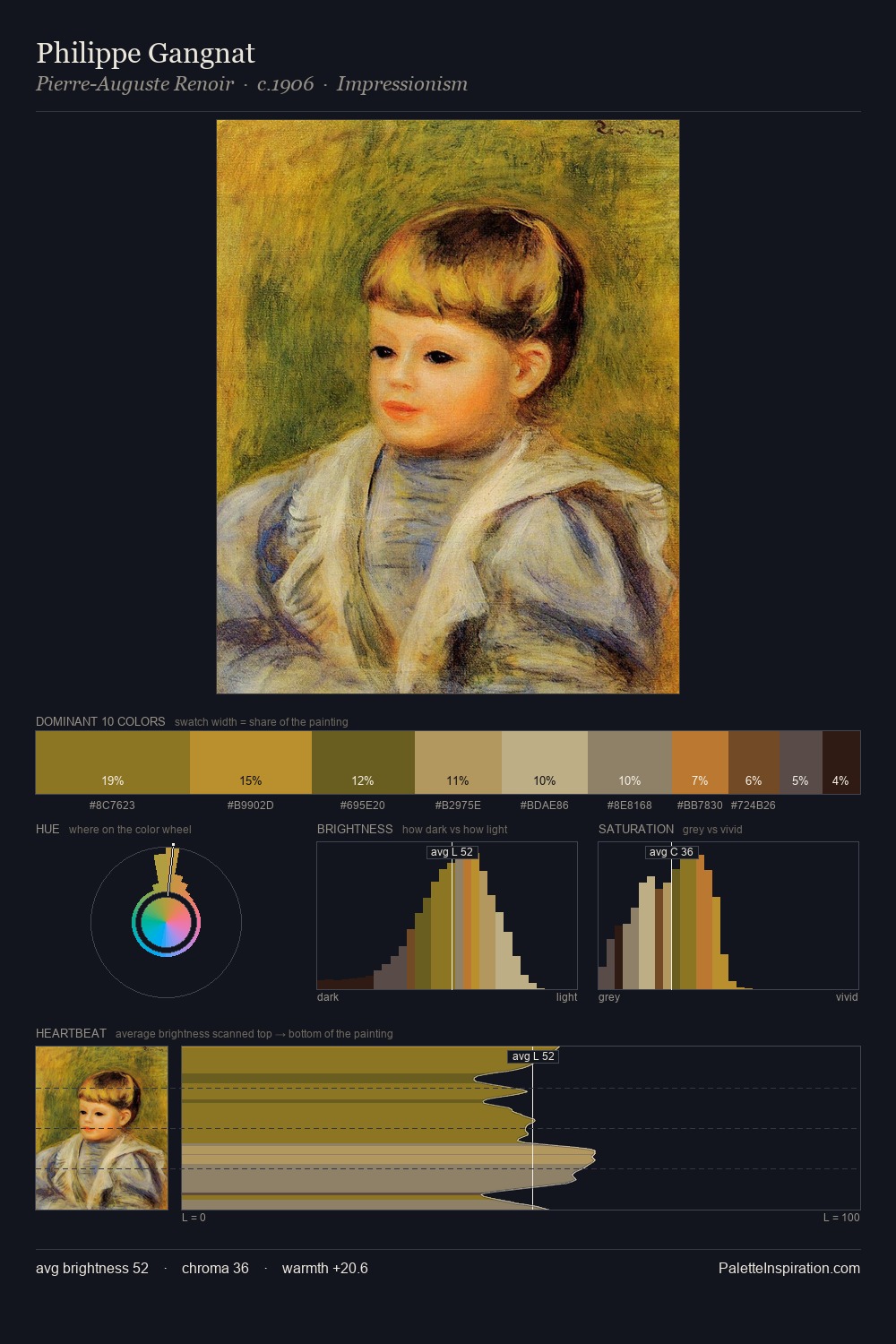Image resolution: width=896 pixels, height=1344 pixels.
Task: Click the 'dark' axis label under Brightness
Action: (x=328, y=996)
